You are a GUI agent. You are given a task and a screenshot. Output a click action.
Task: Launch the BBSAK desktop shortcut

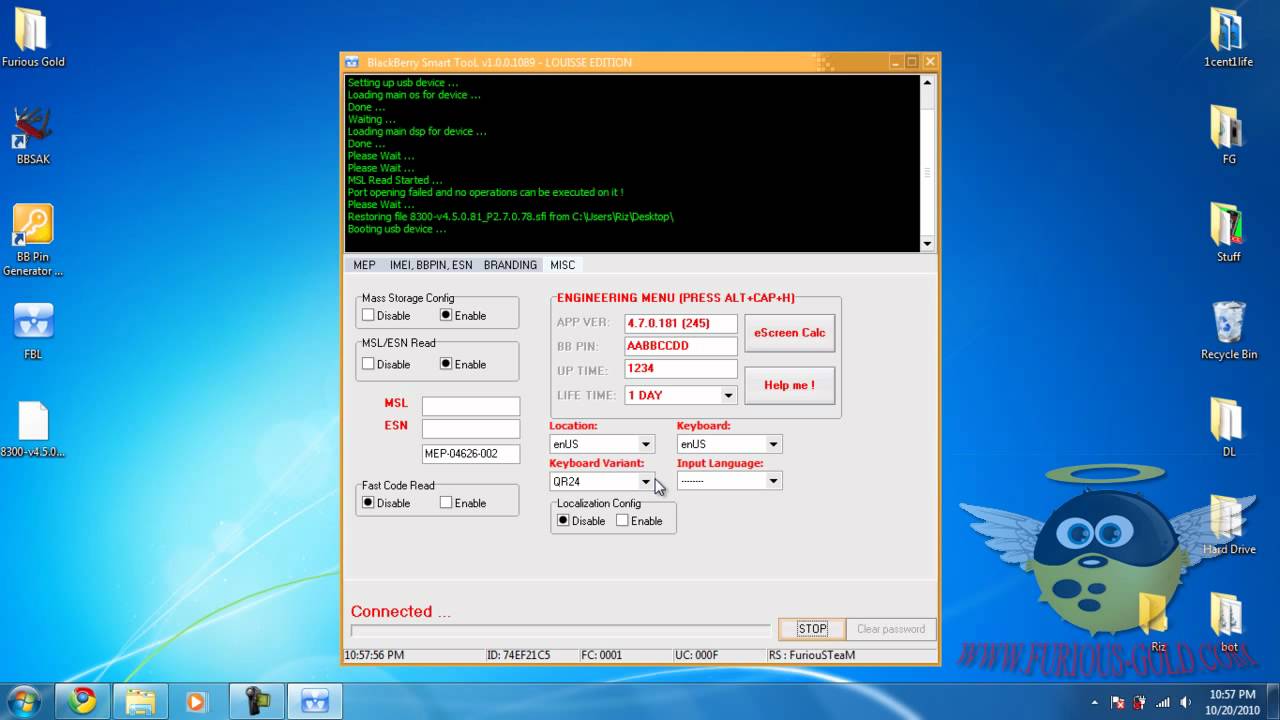click(x=33, y=135)
